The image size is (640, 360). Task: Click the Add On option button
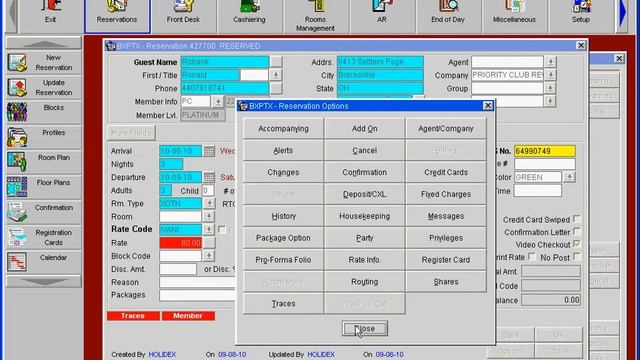click(364, 129)
